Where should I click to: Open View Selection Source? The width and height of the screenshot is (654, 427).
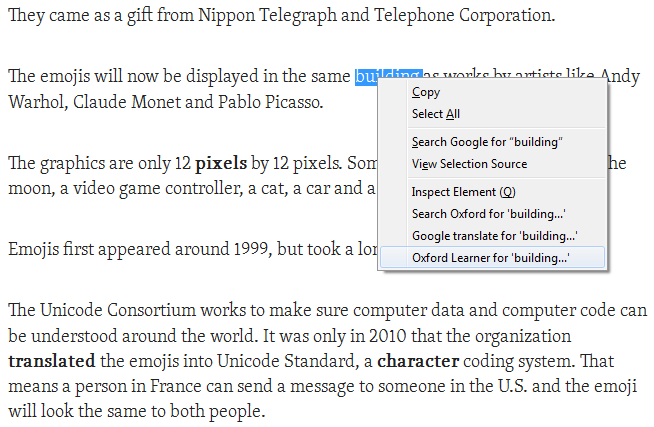point(492,164)
